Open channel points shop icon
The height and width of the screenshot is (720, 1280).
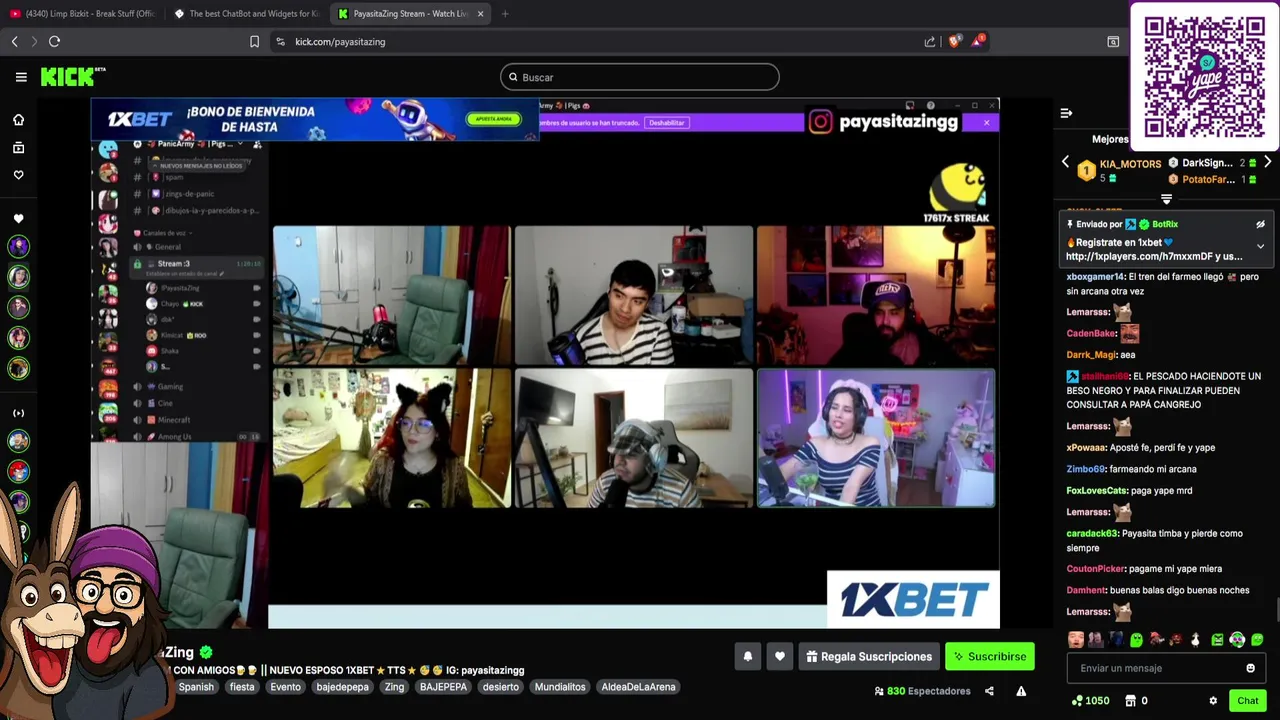coord(1130,701)
